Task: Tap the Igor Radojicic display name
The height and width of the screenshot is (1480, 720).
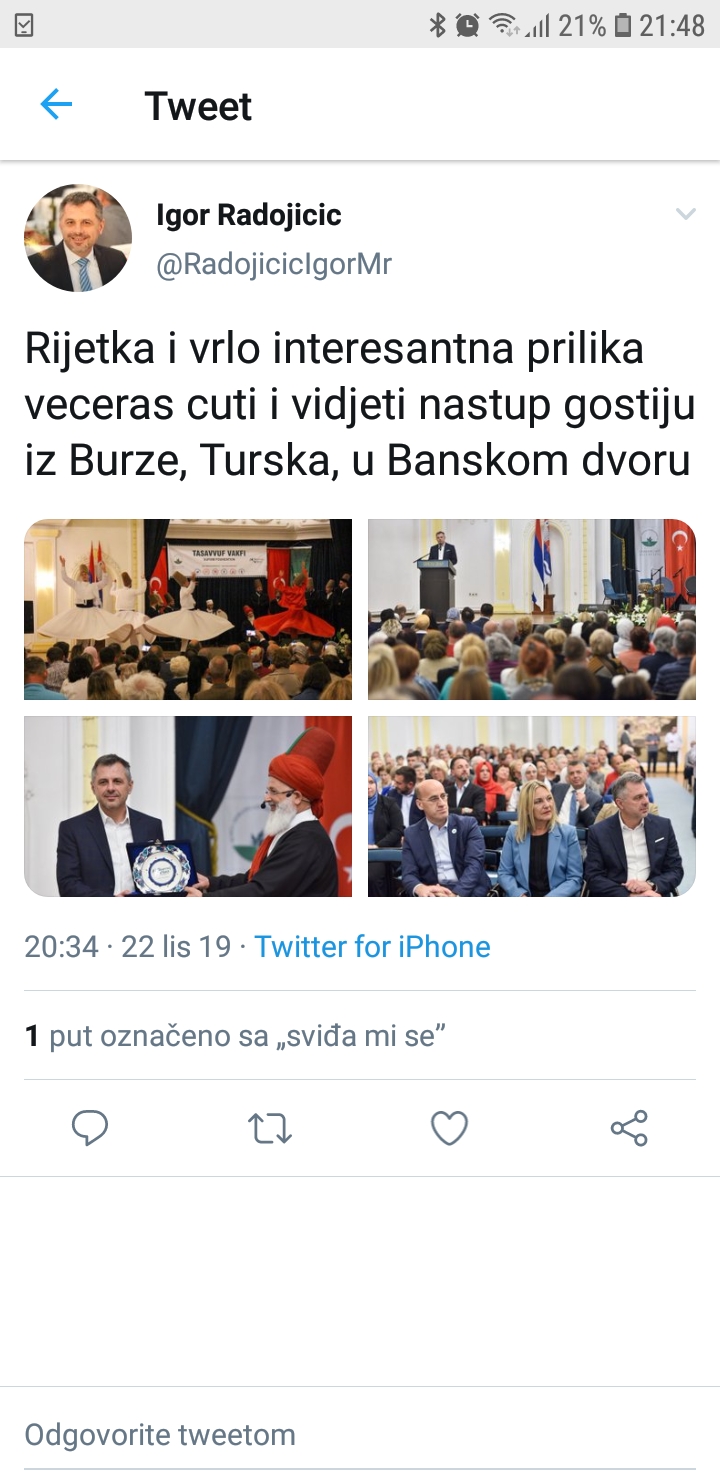Action: [x=249, y=215]
